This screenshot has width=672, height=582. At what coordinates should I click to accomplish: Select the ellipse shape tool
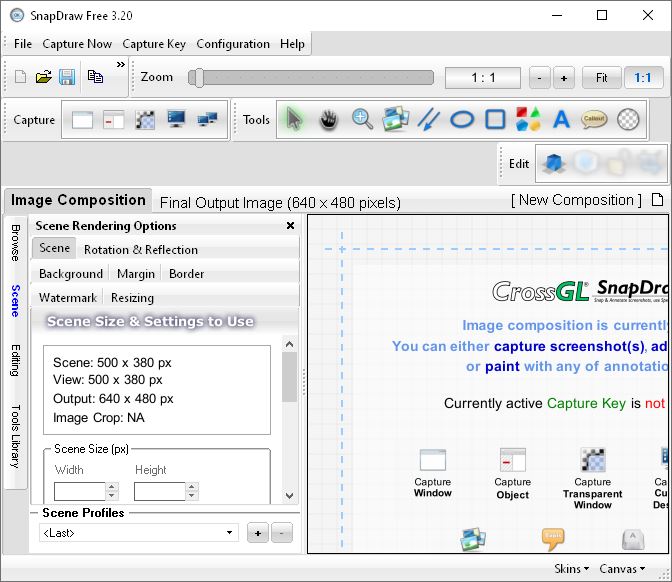coord(462,120)
